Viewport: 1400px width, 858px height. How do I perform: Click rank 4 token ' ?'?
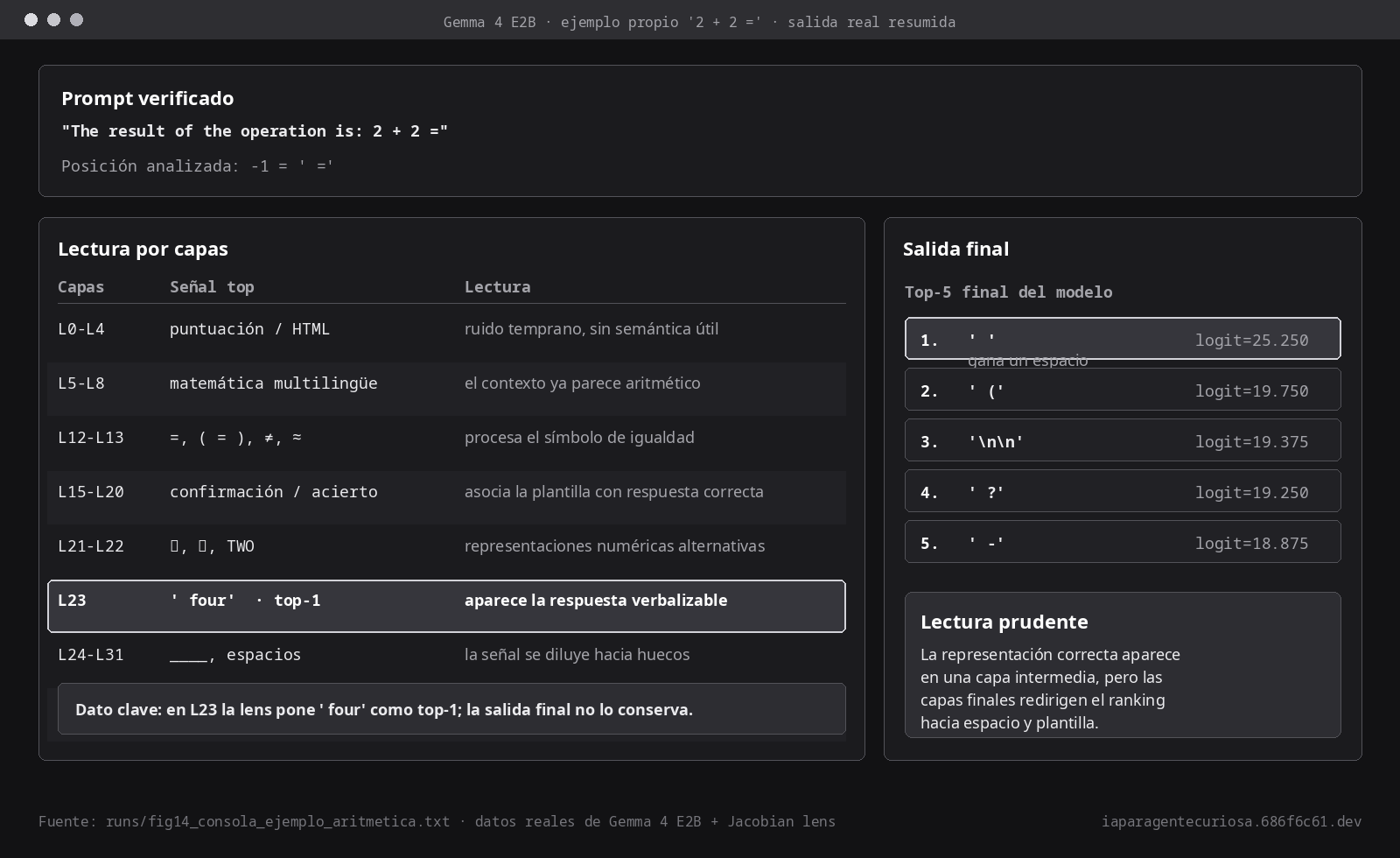[986, 493]
